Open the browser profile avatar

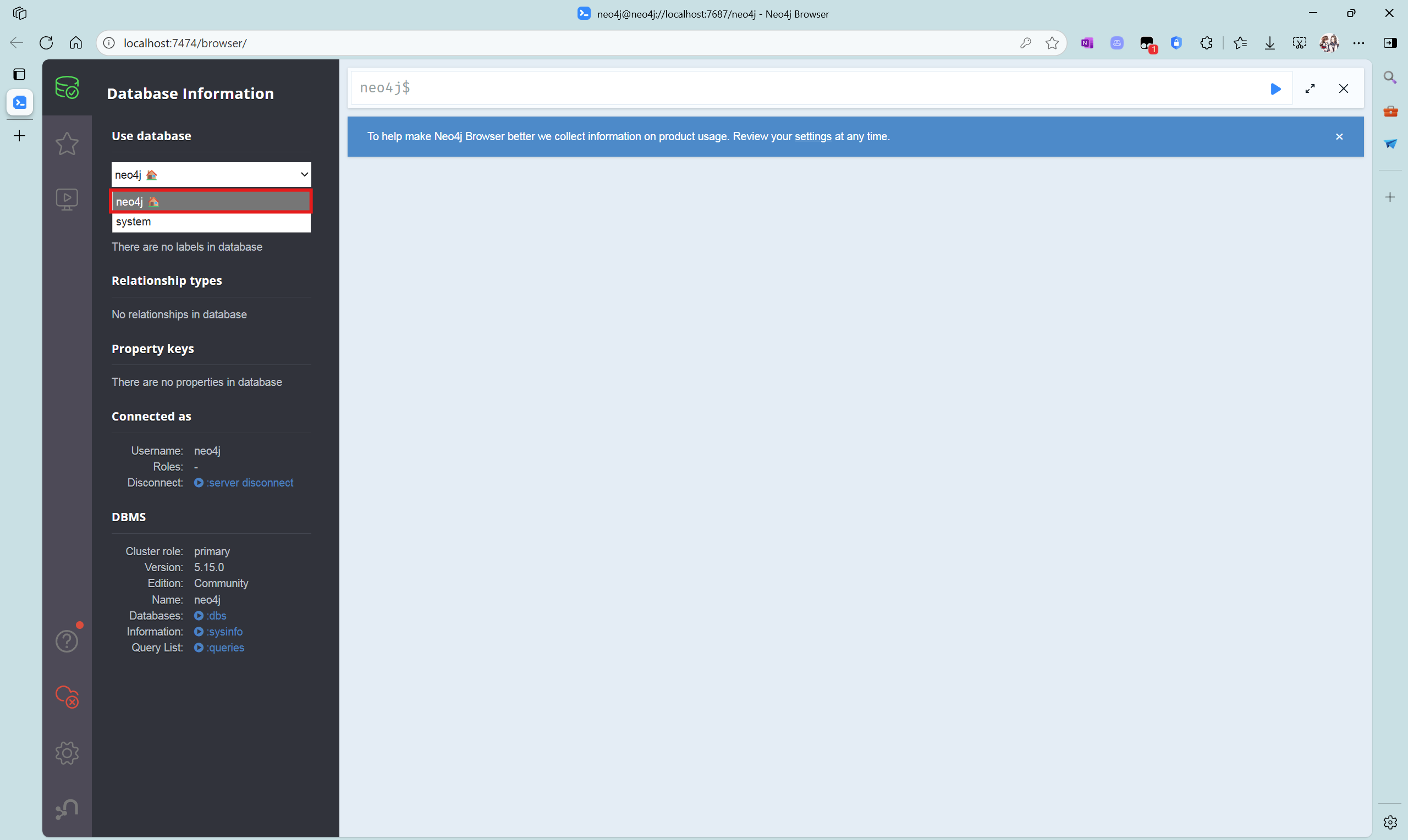pos(1329,43)
